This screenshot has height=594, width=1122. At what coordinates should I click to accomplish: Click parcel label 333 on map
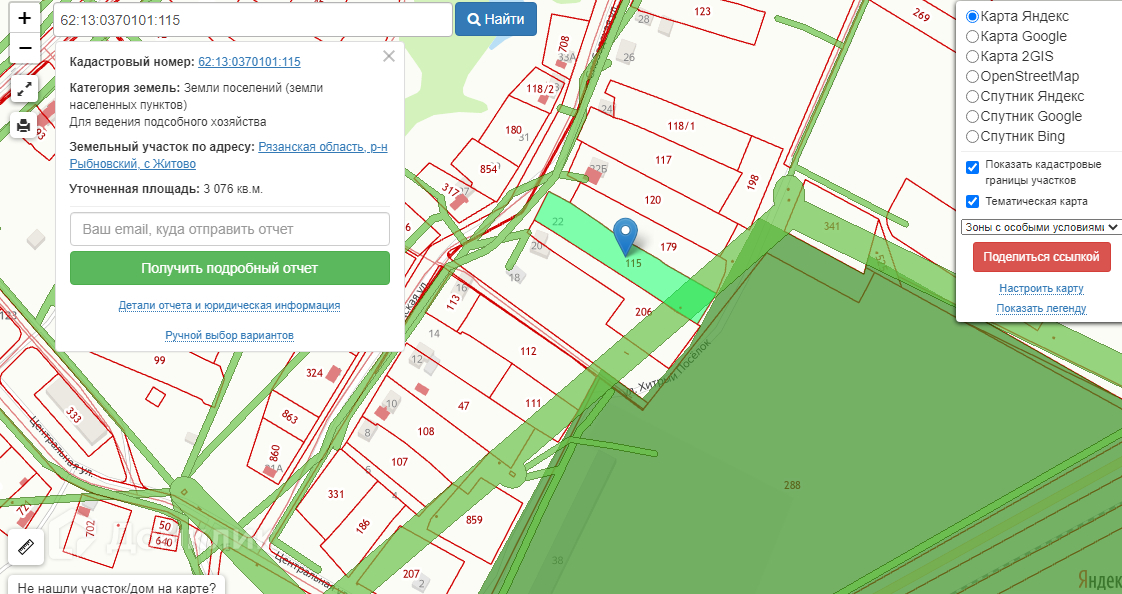click(x=74, y=414)
